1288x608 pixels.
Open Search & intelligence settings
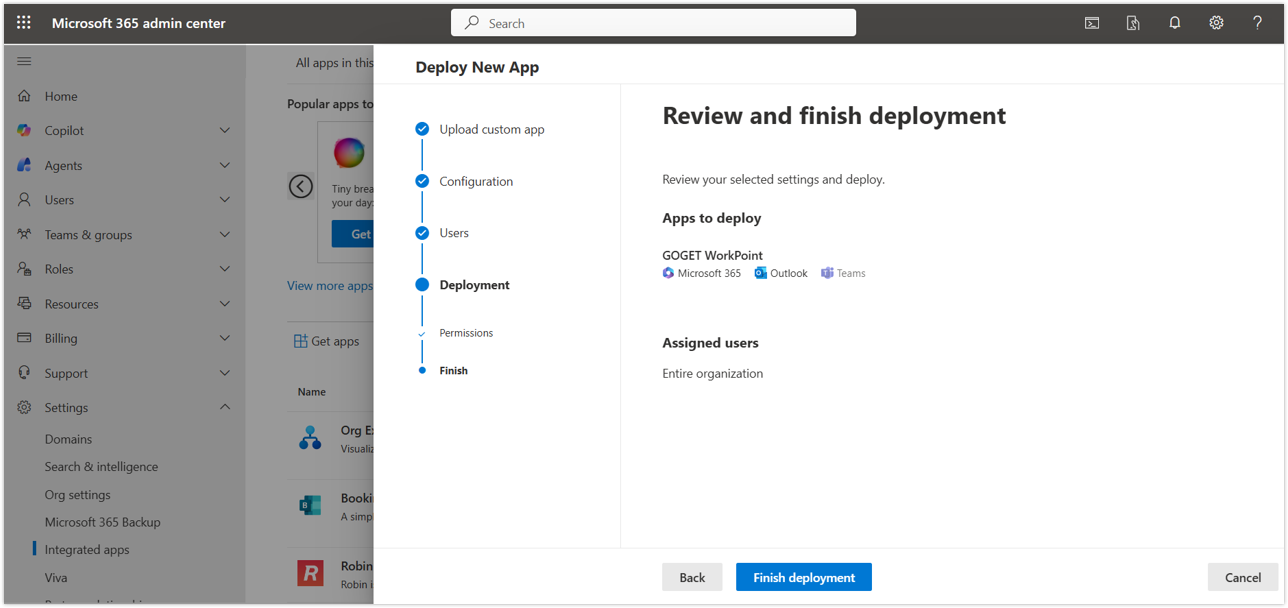(x=101, y=466)
